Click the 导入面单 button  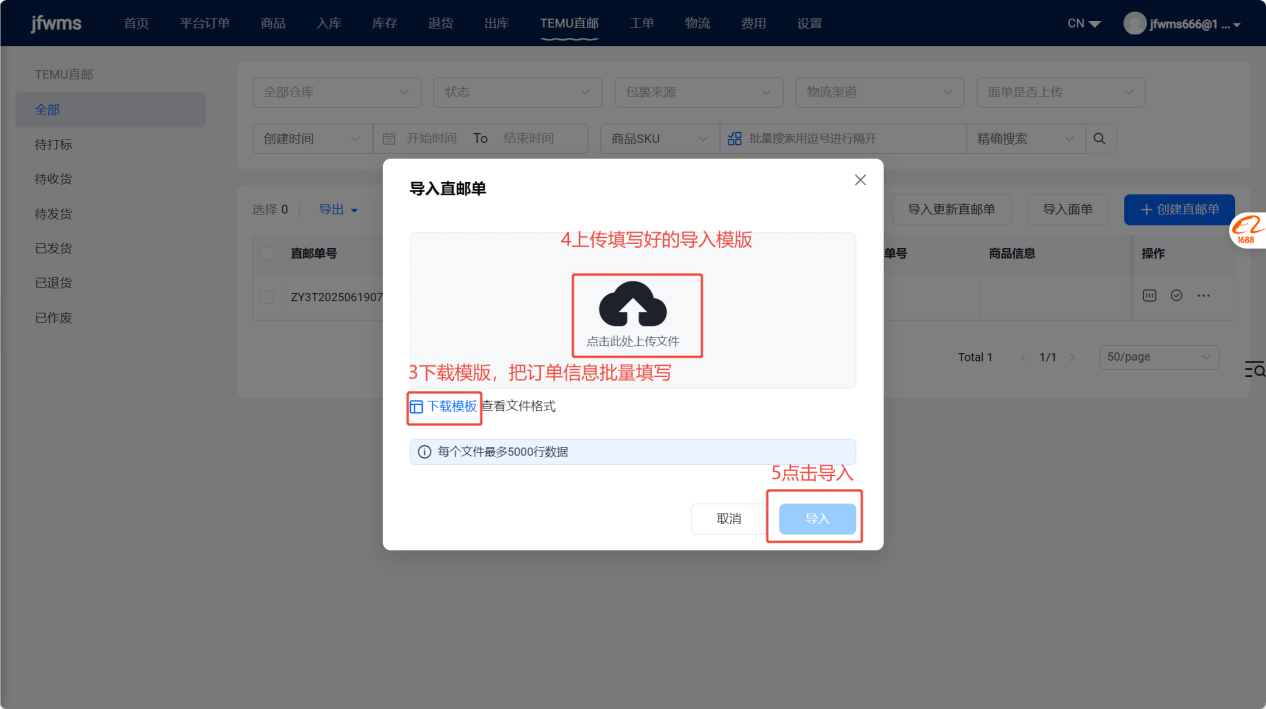[1067, 209]
